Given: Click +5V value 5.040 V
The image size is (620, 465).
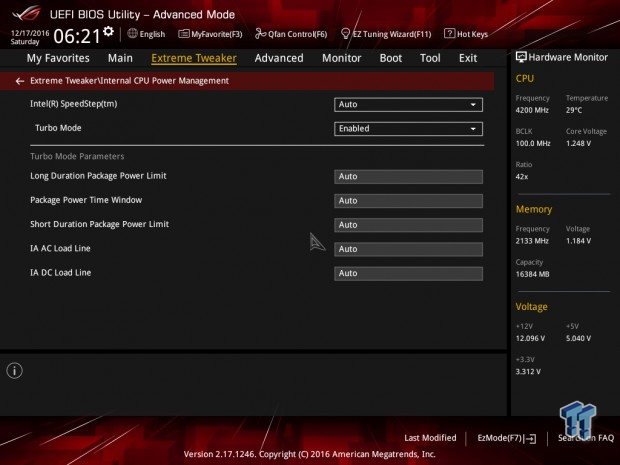Looking at the screenshot, I should click(x=578, y=339).
